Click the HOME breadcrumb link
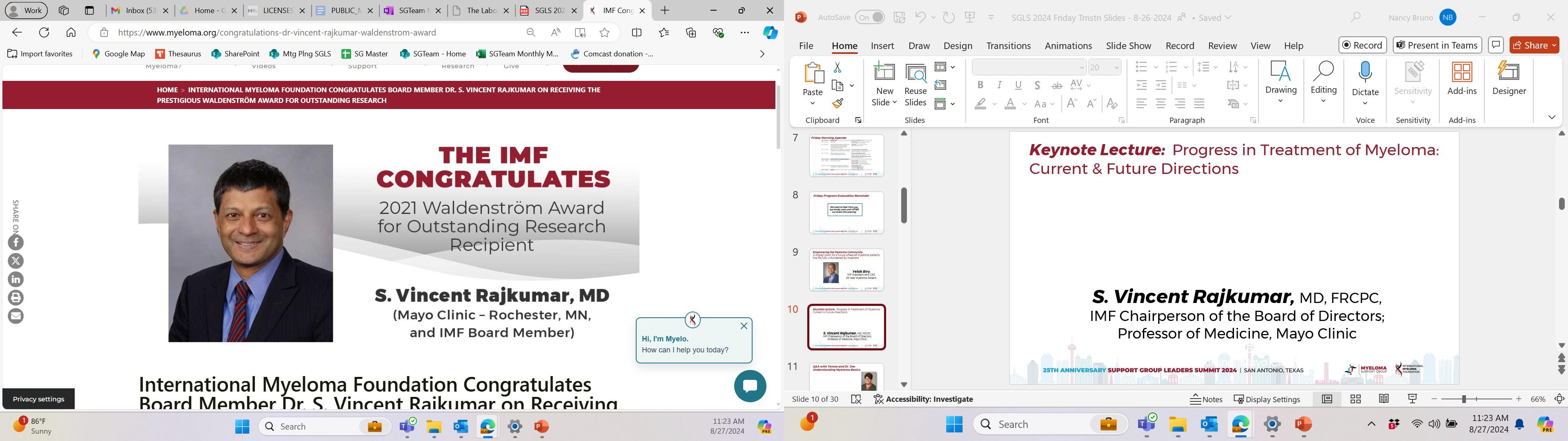The width and height of the screenshot is (1568, 441). click(x=167, y=90)
